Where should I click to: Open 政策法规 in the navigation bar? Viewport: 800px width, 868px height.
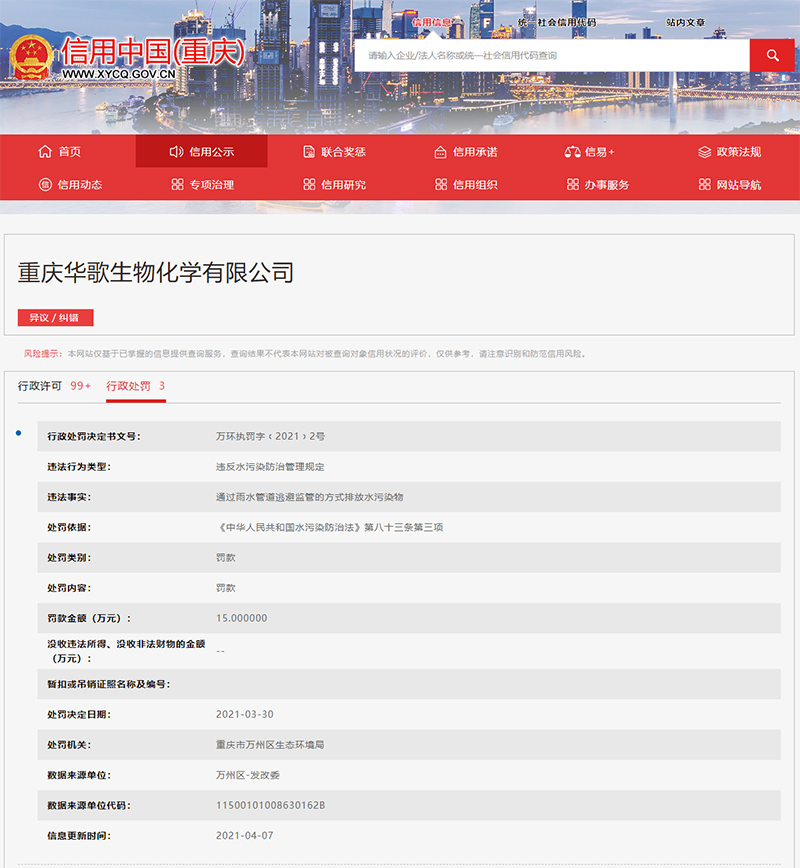click(739, 152)
